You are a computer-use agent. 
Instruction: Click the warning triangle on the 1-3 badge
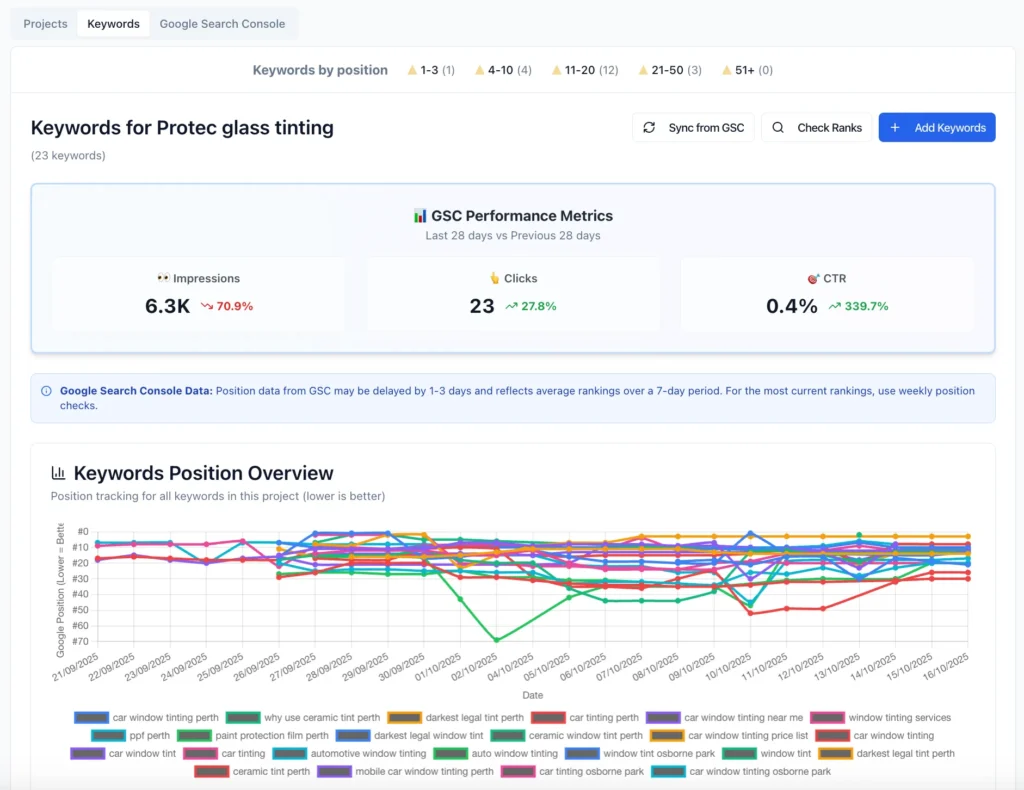click(x=414, y=70)
